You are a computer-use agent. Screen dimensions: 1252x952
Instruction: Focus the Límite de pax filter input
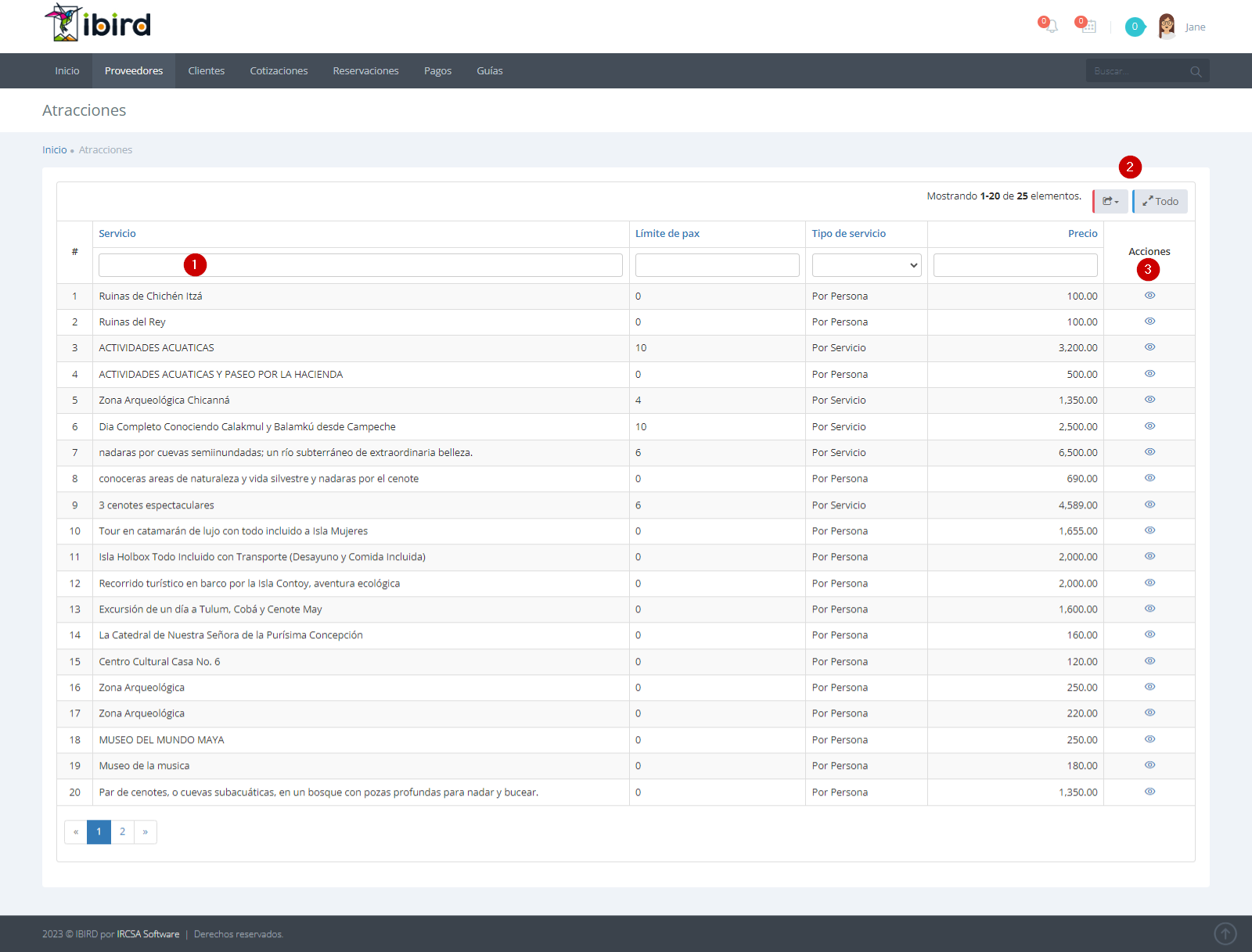pos(718,265)
